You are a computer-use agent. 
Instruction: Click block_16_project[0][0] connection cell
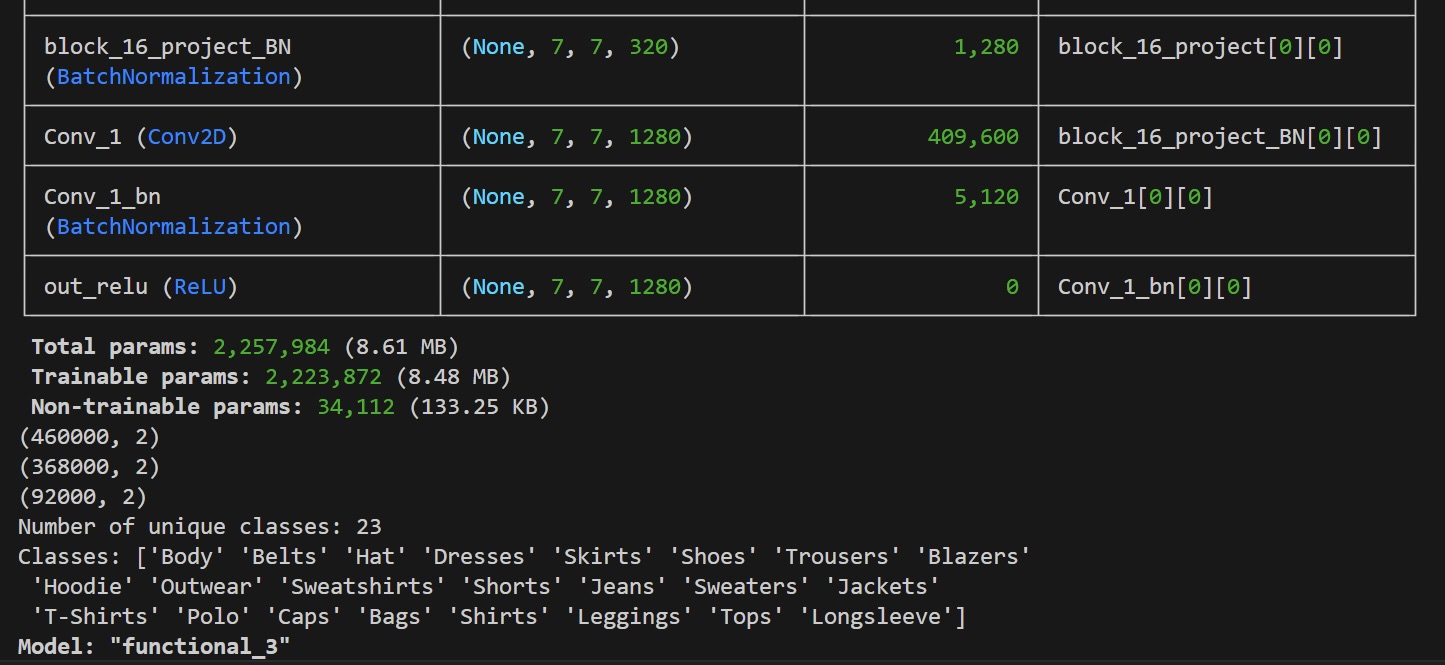coord(1226,61)
